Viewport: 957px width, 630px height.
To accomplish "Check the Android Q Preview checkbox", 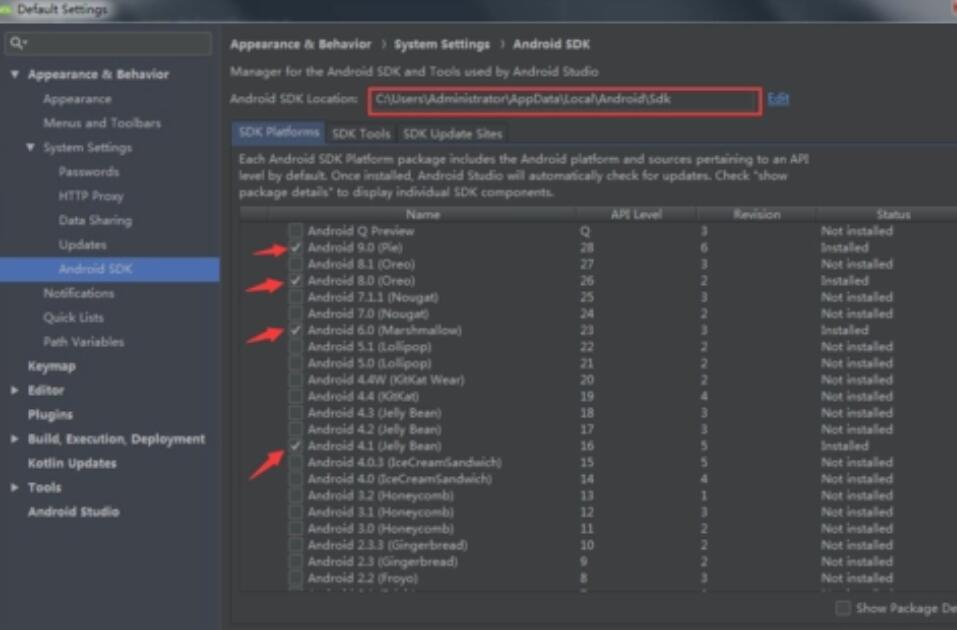I will tap(296, 231).
